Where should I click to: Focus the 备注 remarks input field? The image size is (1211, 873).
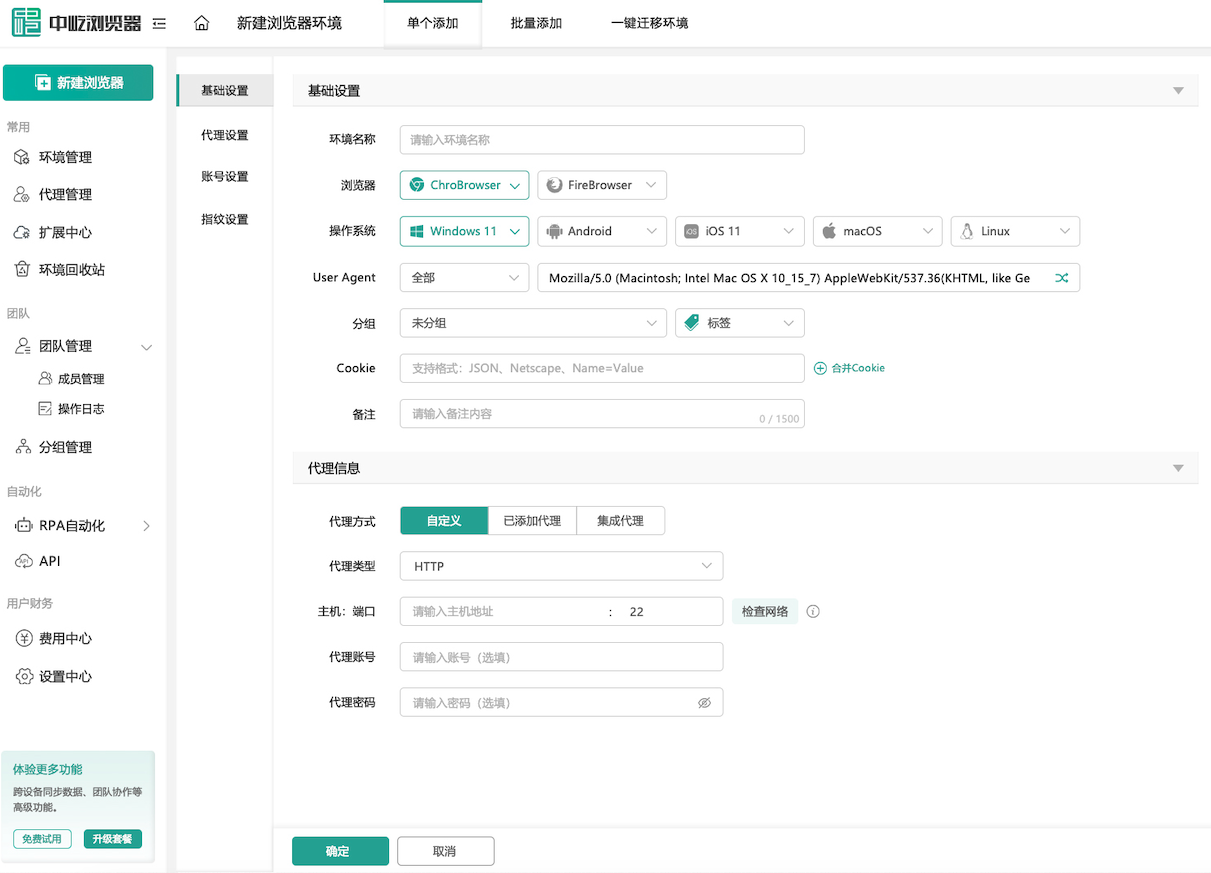(602, 413)
